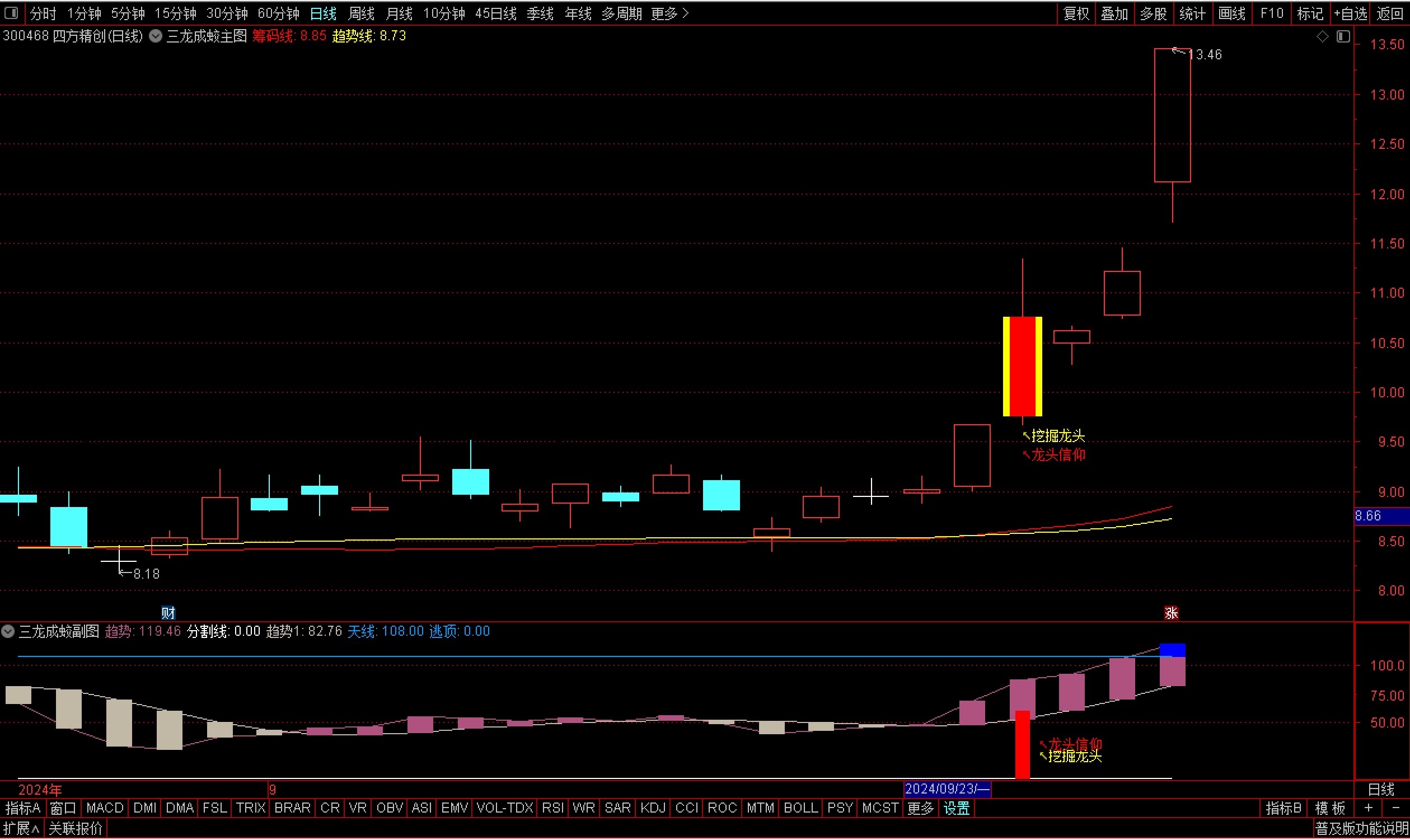Open 多周期 multi-period view
Screen dimensions: 1410x840
(621, 13)
